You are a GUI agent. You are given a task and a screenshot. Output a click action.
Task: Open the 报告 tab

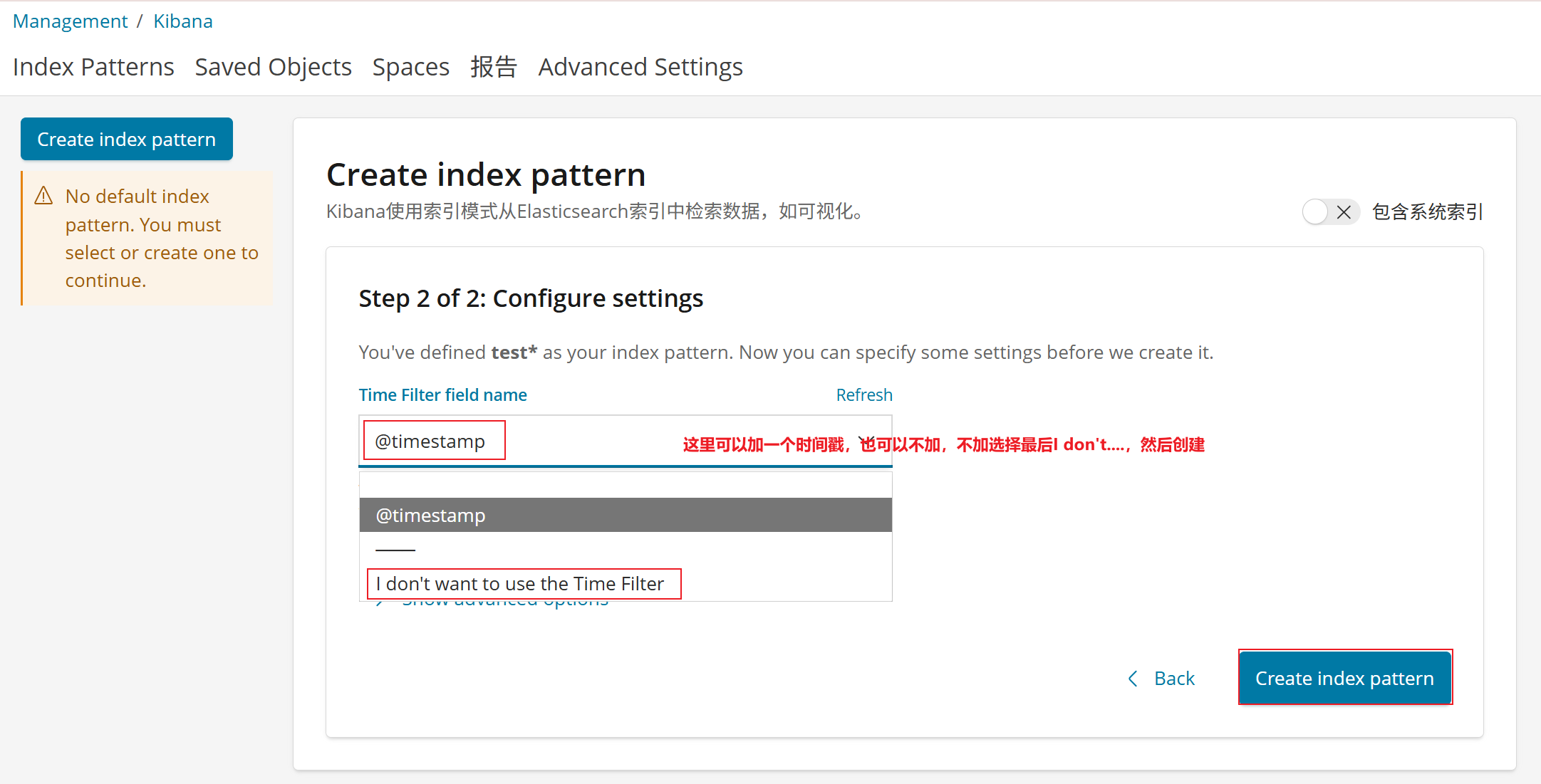coord(493,67)
